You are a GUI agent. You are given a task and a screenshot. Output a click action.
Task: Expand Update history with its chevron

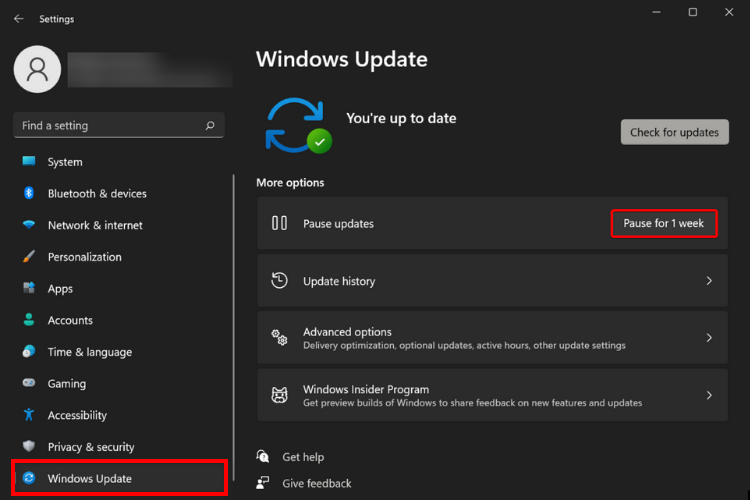coord(709,281)
